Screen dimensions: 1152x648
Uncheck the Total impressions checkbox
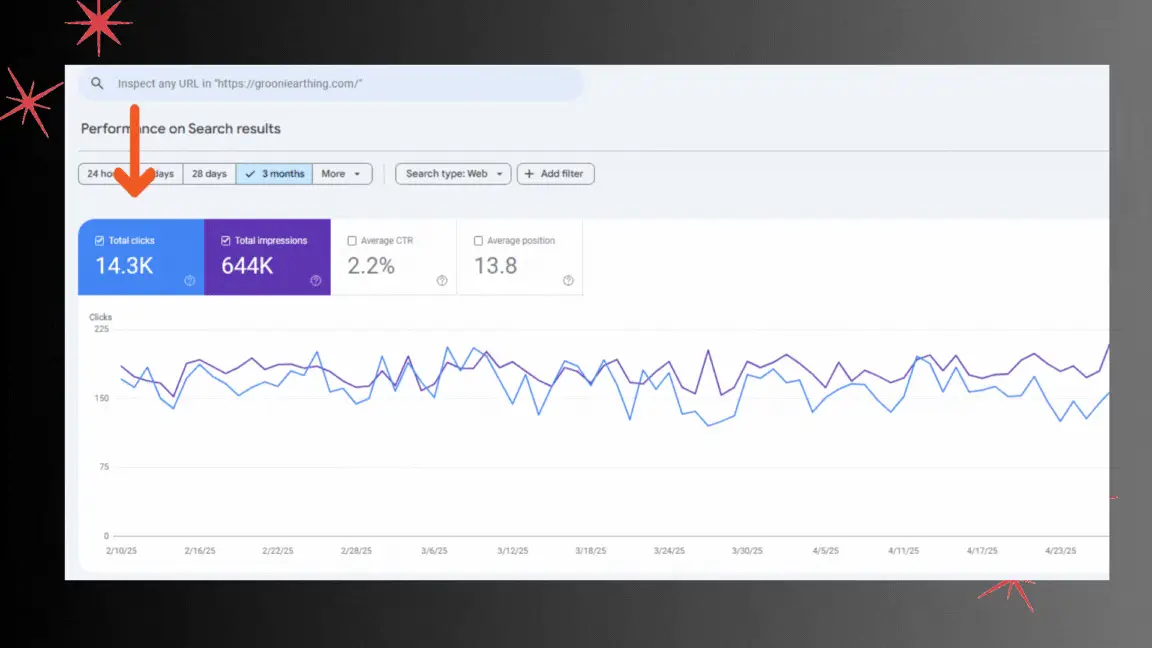point(225,240)
